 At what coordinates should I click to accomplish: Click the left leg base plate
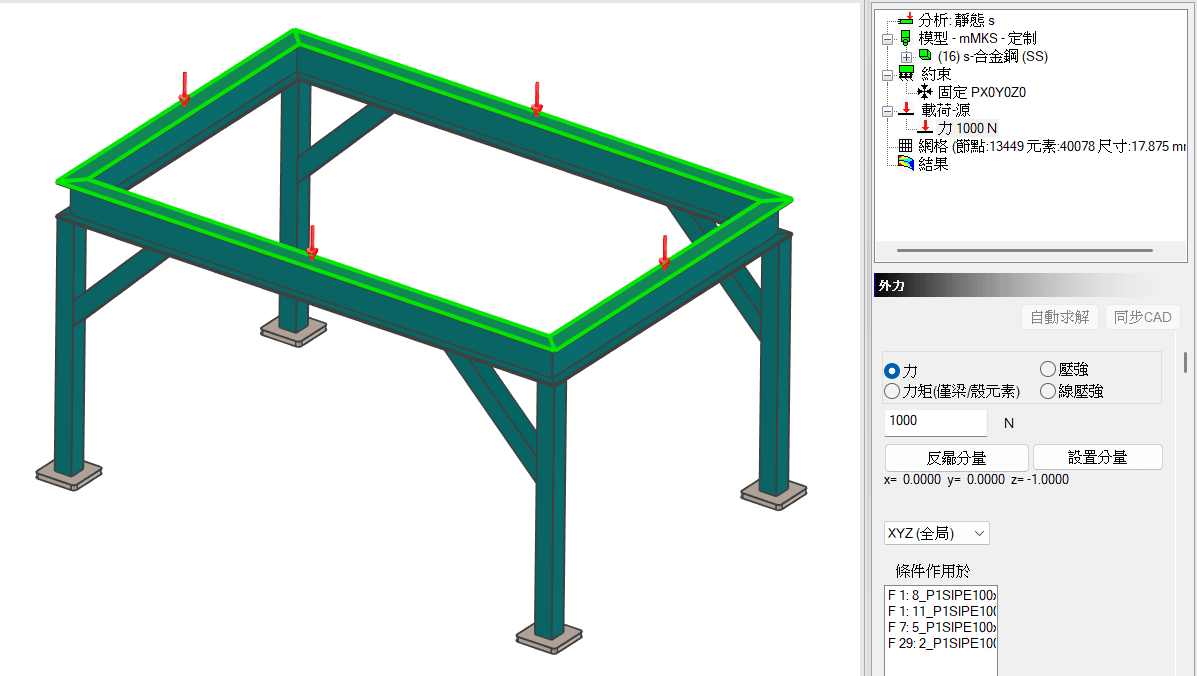(69, 475)
